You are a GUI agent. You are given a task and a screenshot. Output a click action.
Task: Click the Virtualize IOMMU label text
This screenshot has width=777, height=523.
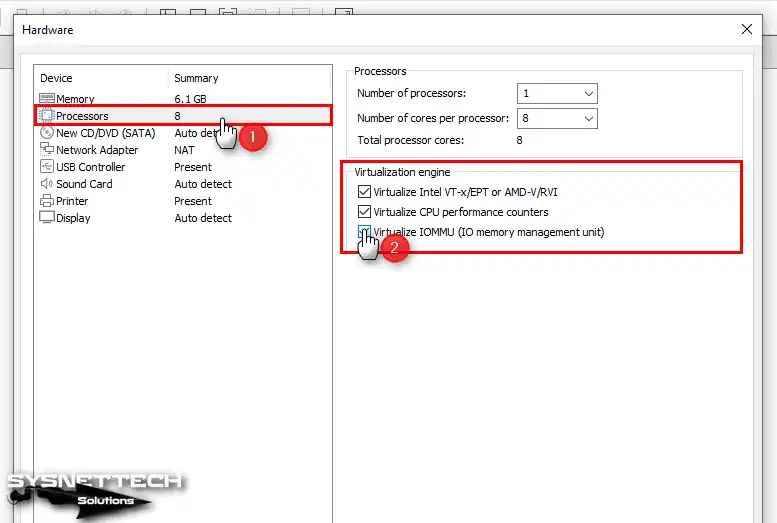coord(489,232)
